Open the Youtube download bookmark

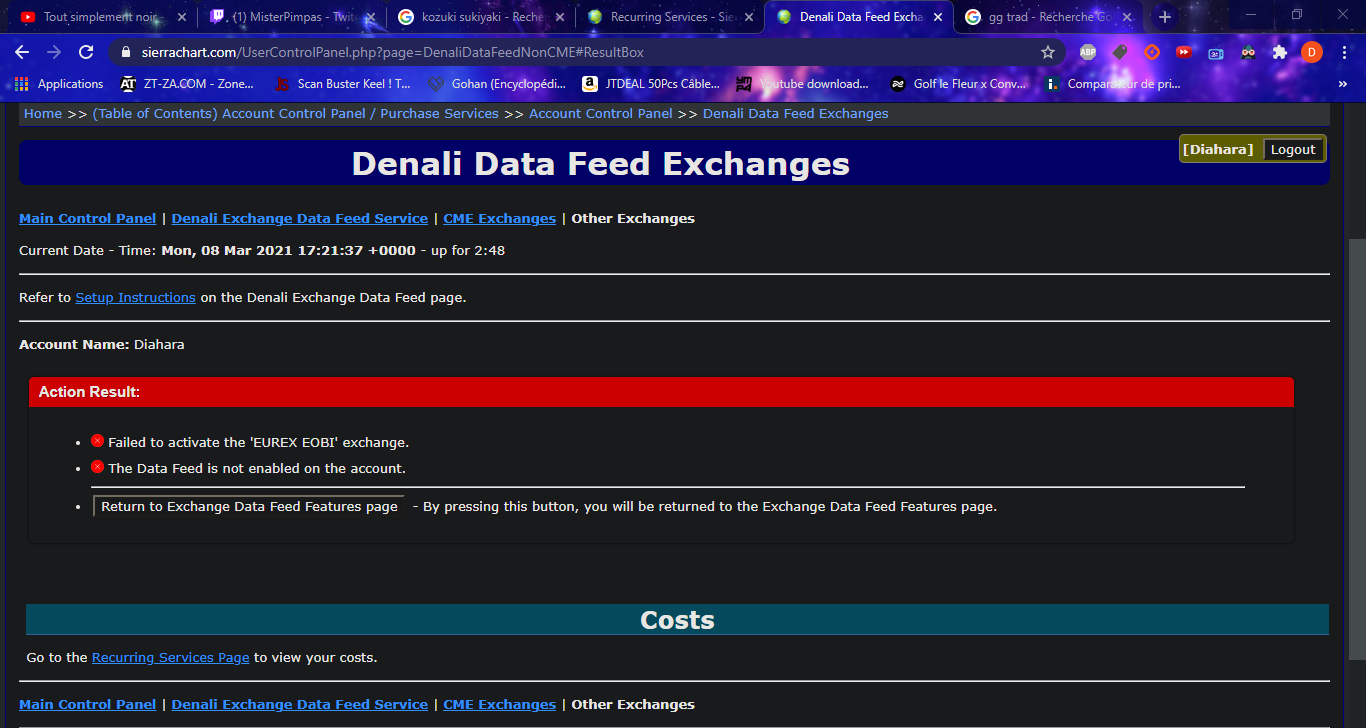pyautogui.click(x=803, y=84)
